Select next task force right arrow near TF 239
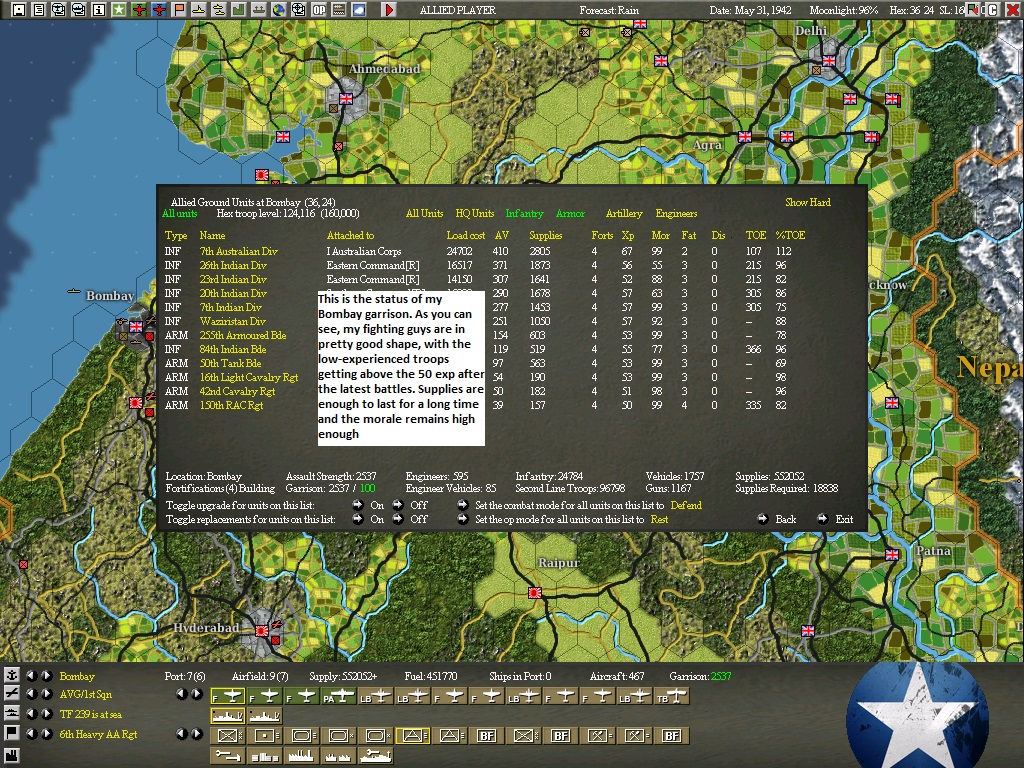This screenshot has height=768, width=1024. point(47,714)
